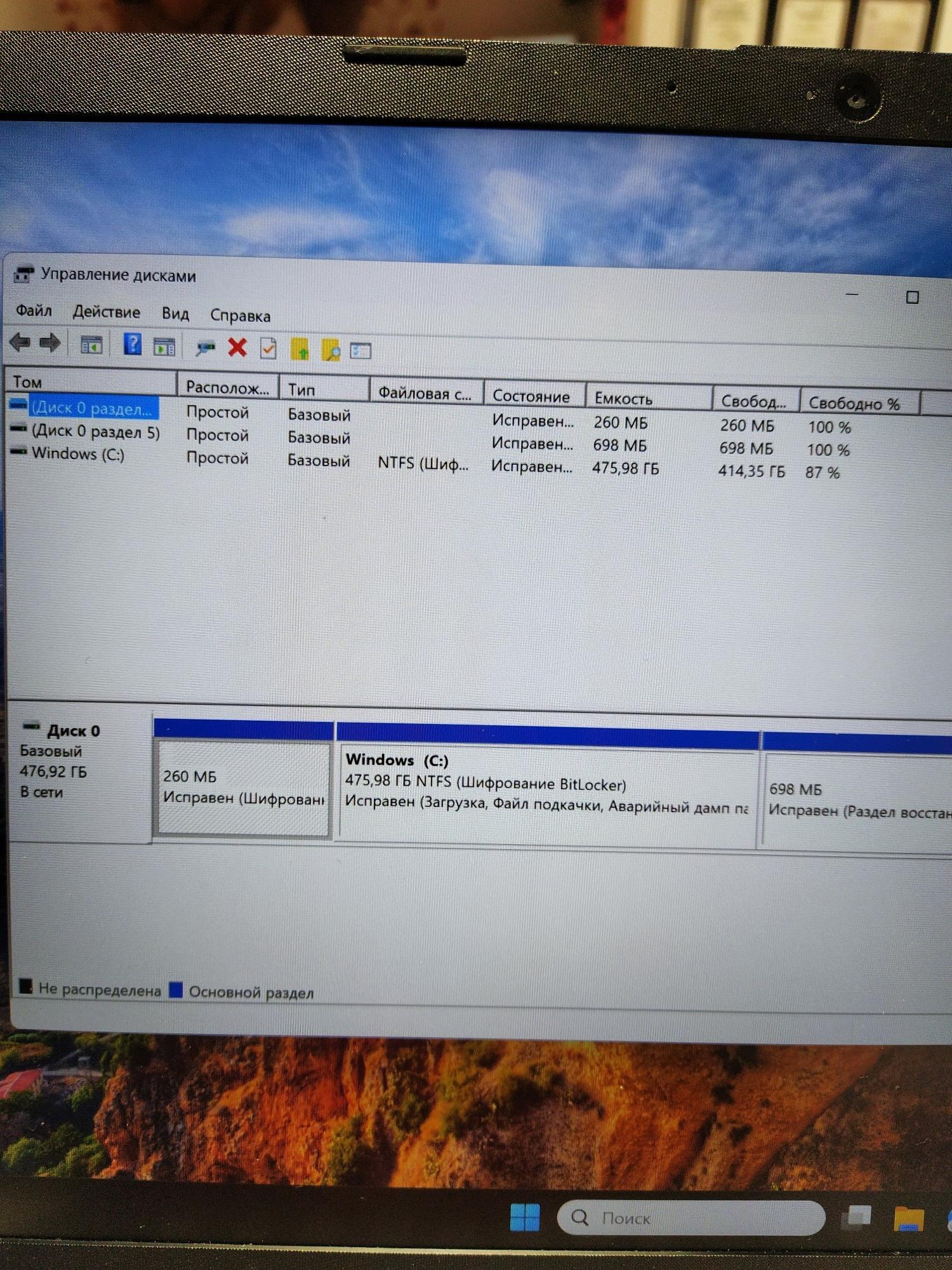Click the disk icon beside Диск 0 label
This screenshot has width=952, height=1270.
pos(31,726)
